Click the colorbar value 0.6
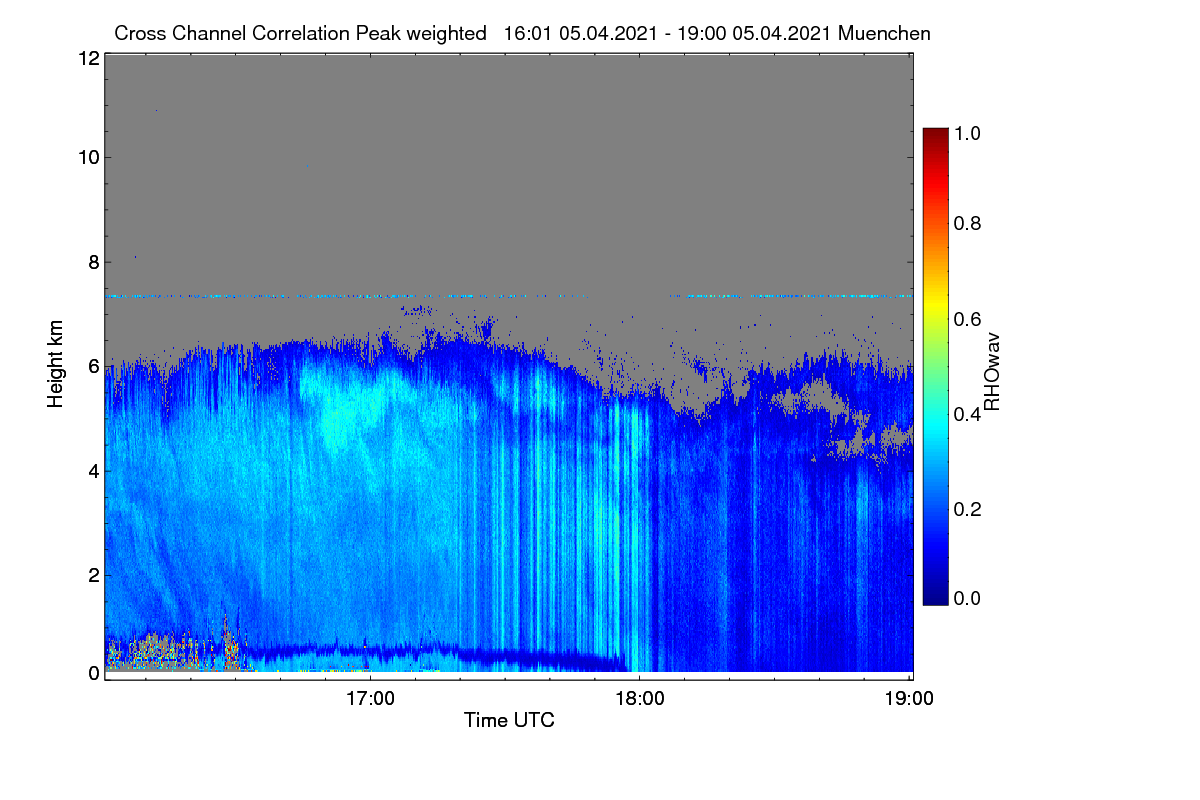 [x=967, y=319]
